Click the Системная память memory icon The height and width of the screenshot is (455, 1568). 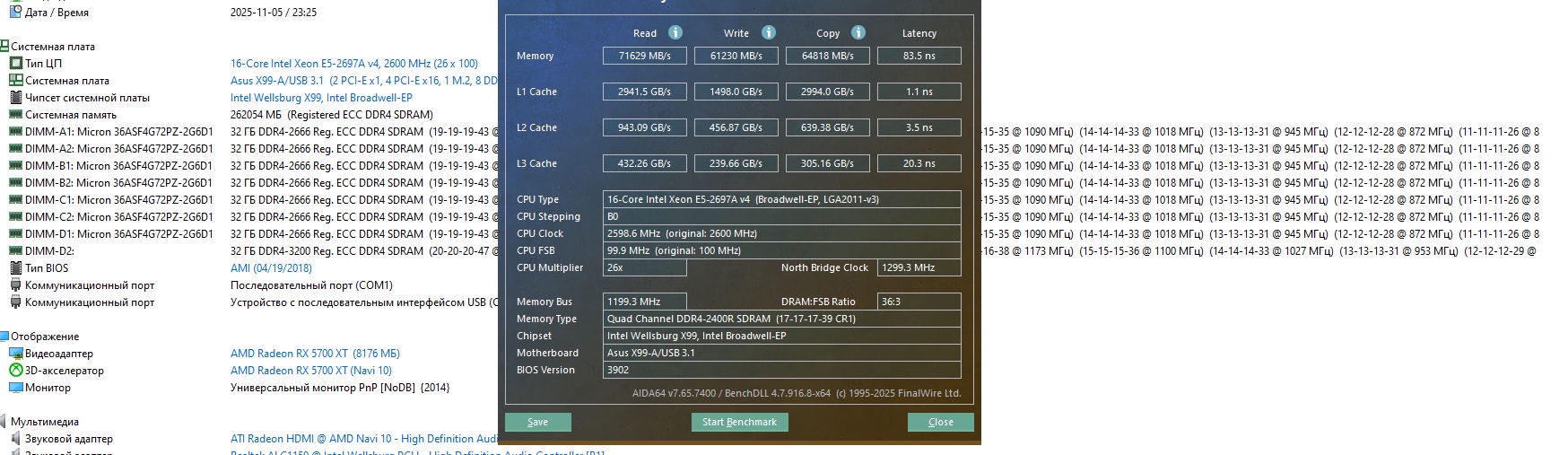pyautogui.click(x=15, y=114)
